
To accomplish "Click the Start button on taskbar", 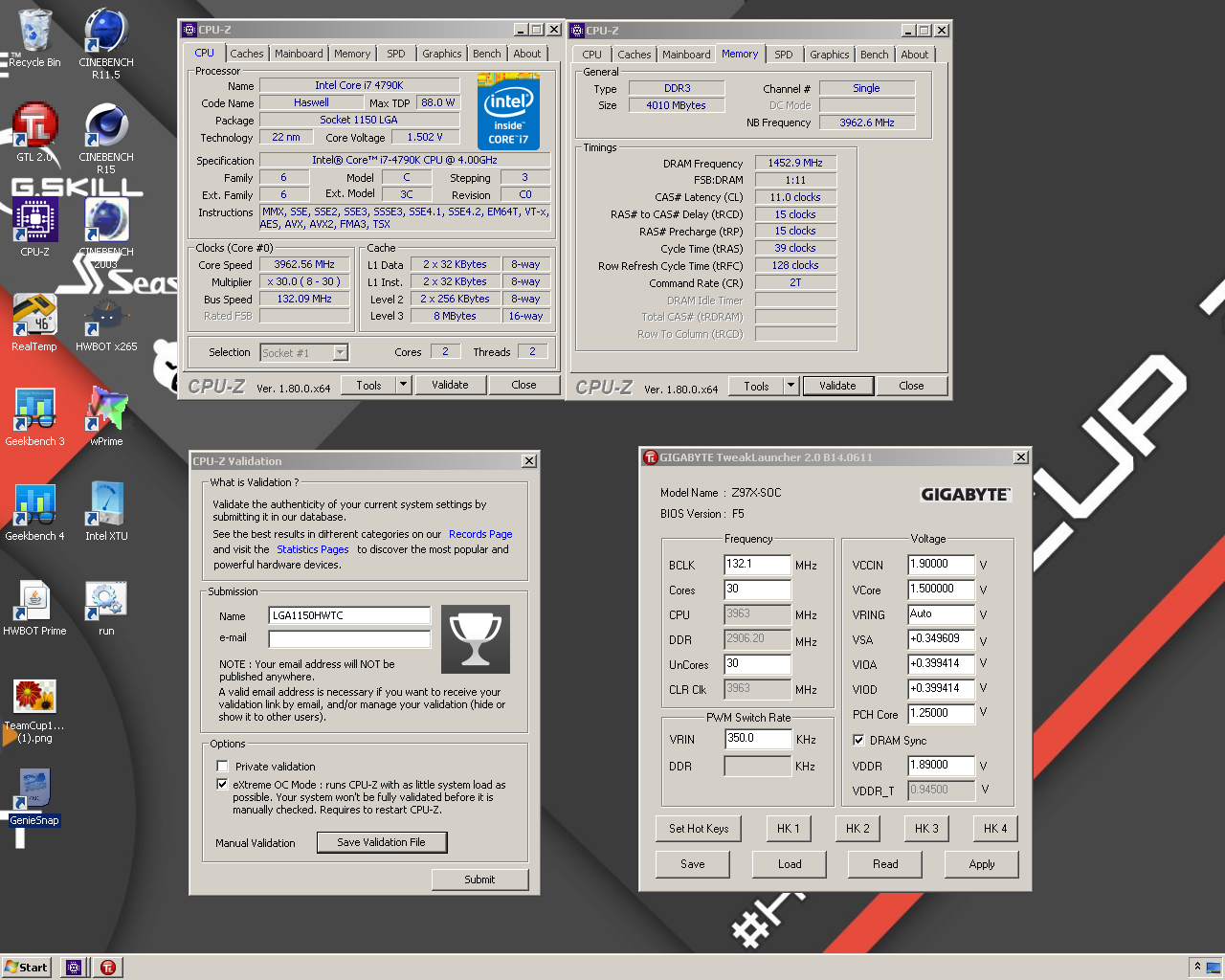I will 26,967.
